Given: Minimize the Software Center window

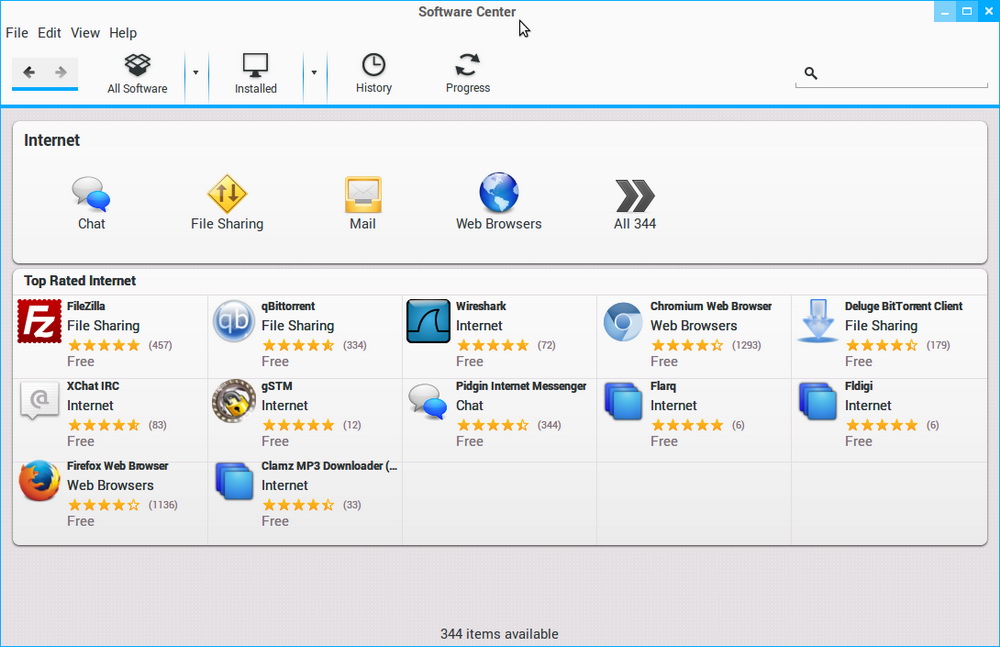Looking at the screenshot, I should point(945,11).
